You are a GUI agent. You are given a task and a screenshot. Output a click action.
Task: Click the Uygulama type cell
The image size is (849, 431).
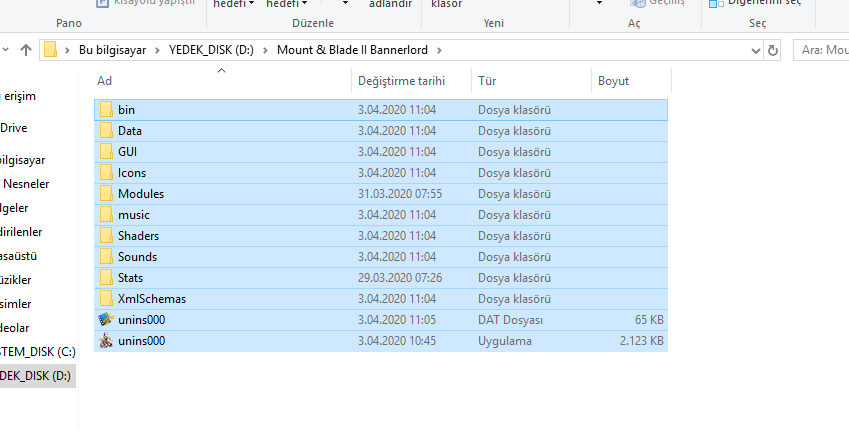coord(505,341)
